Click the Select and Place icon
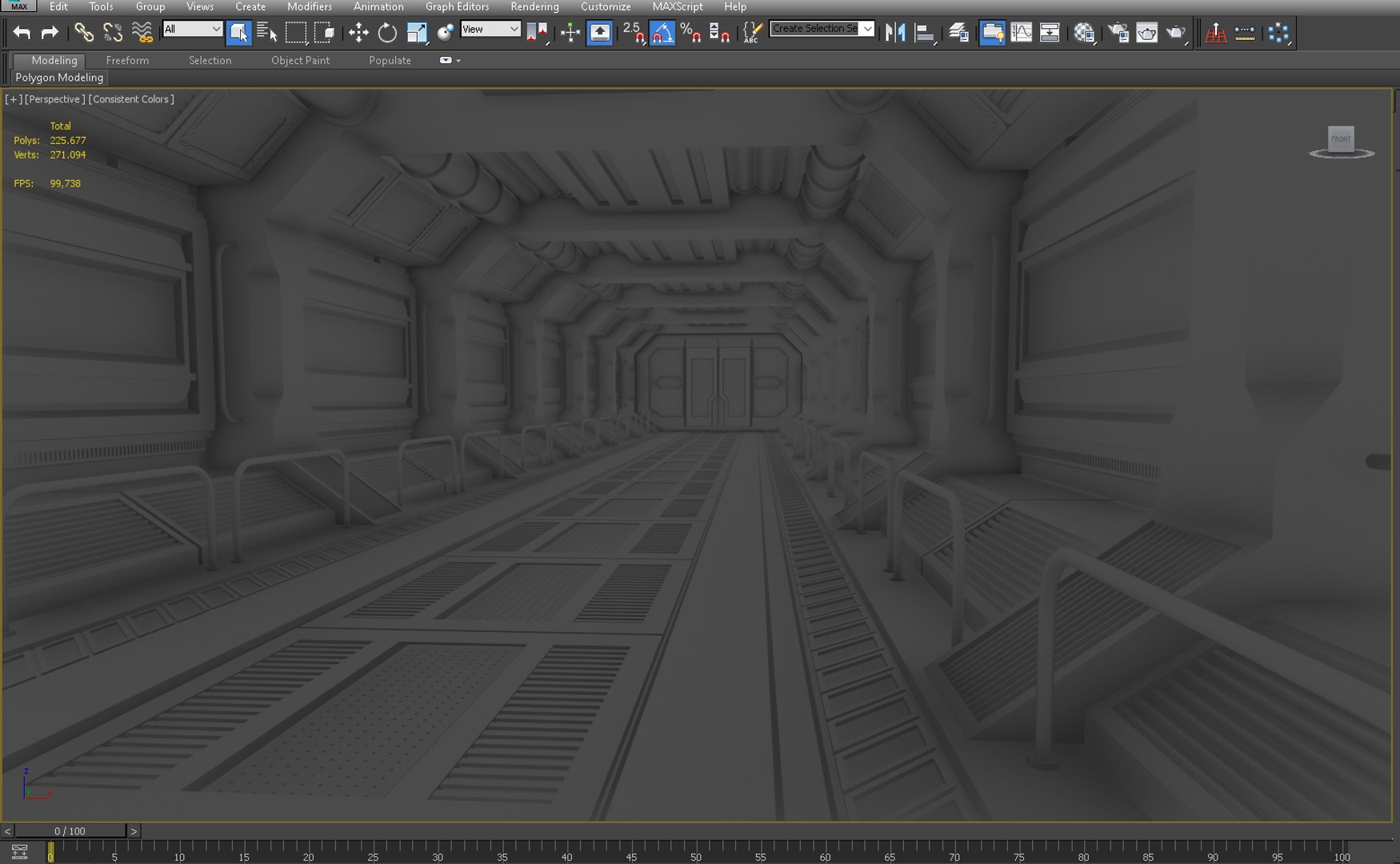The width and height of the screenshot is (1400, 864). pyautogui.click(x=446, y=33)
